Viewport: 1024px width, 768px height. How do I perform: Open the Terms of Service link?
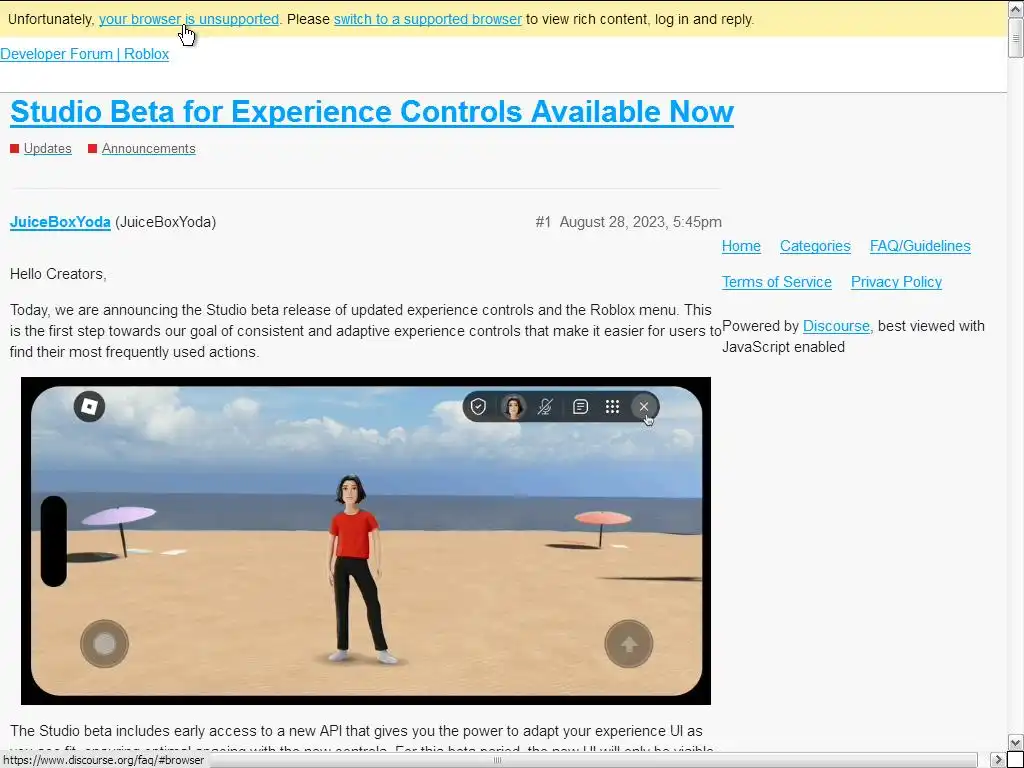pyautogui.click(x=776, y=282)
